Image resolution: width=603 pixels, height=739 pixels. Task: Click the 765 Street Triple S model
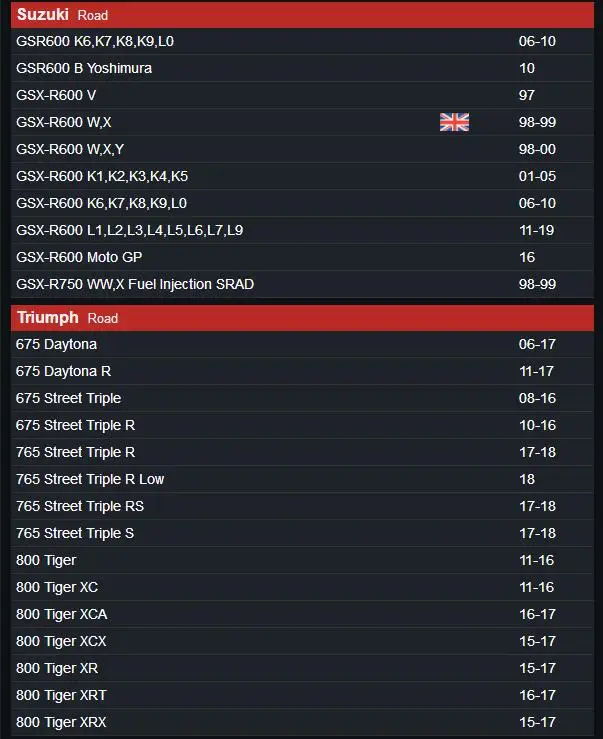pyautogui.click(x=75, y=533)
